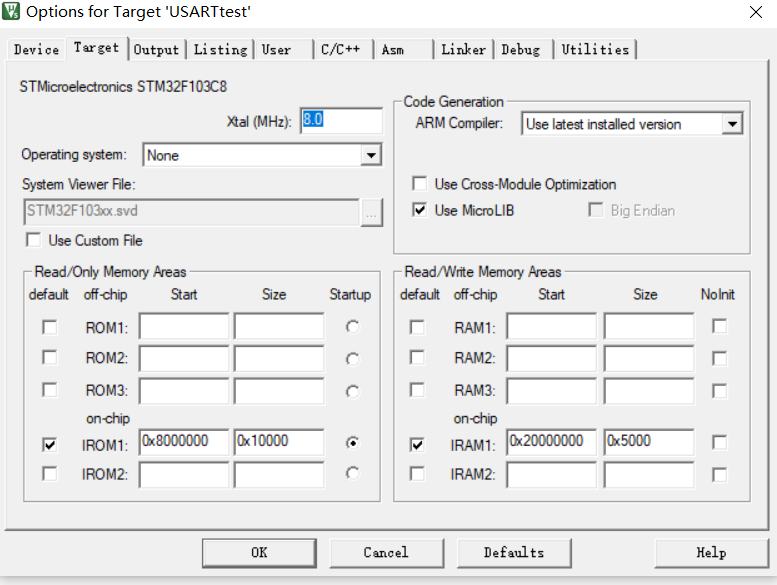Screen dimensions: 777x585
Task: Click RAM3 Start address field
Action: click(552, 391)
